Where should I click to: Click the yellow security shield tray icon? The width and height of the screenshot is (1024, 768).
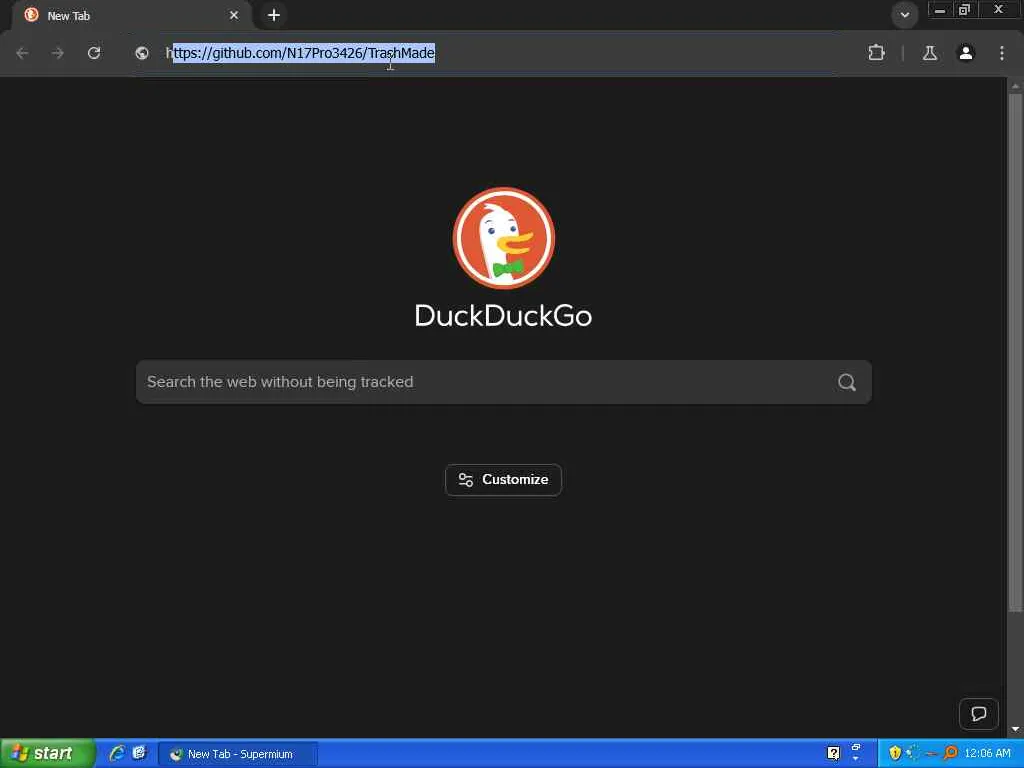895,754
